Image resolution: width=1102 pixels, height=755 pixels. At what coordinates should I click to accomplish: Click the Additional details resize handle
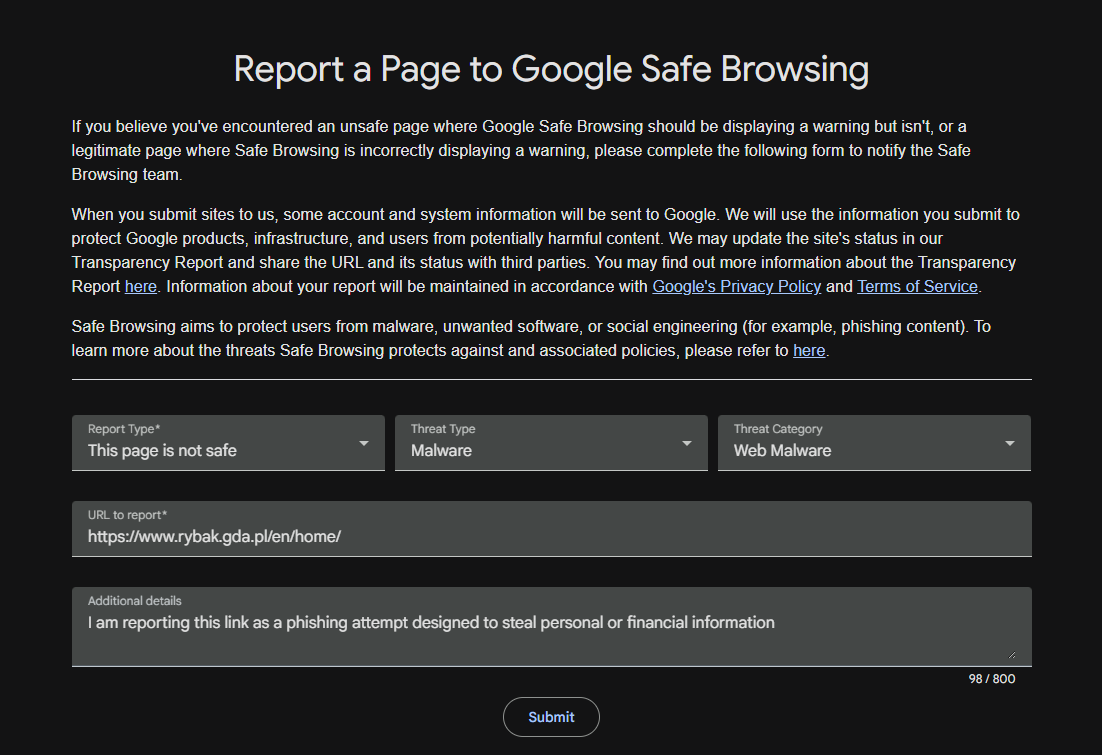pos(1011,654)
